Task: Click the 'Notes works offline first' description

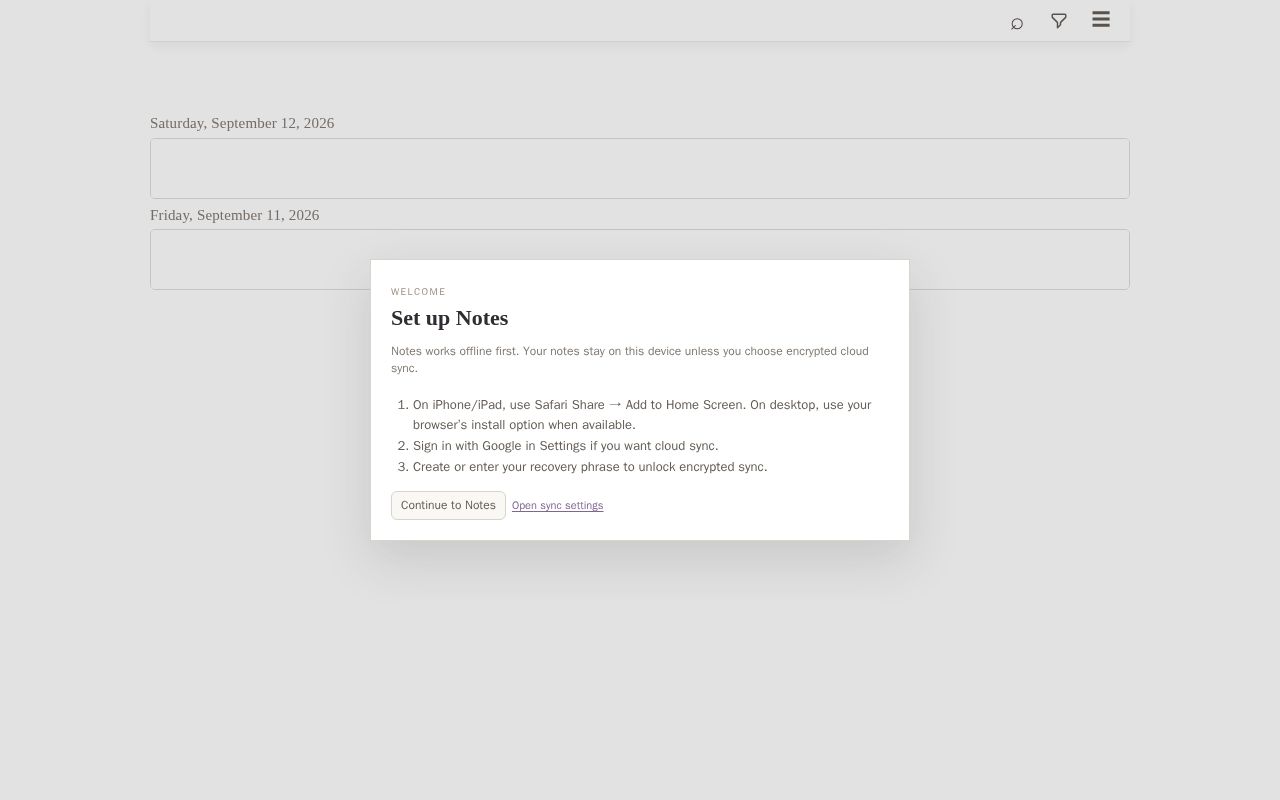Action: [x=630, y=359]
